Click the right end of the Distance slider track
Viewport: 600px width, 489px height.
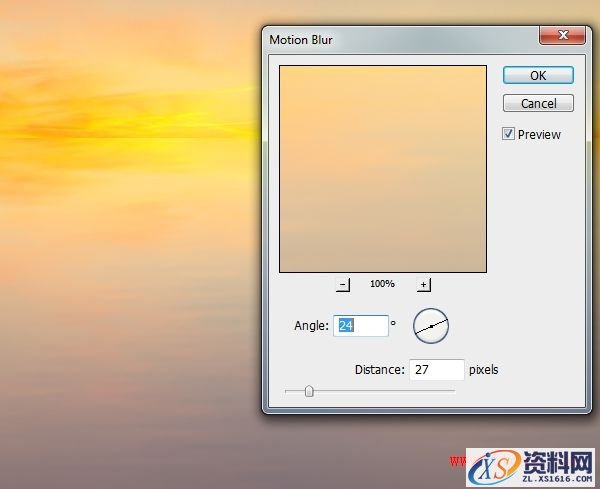pos(452,391)
